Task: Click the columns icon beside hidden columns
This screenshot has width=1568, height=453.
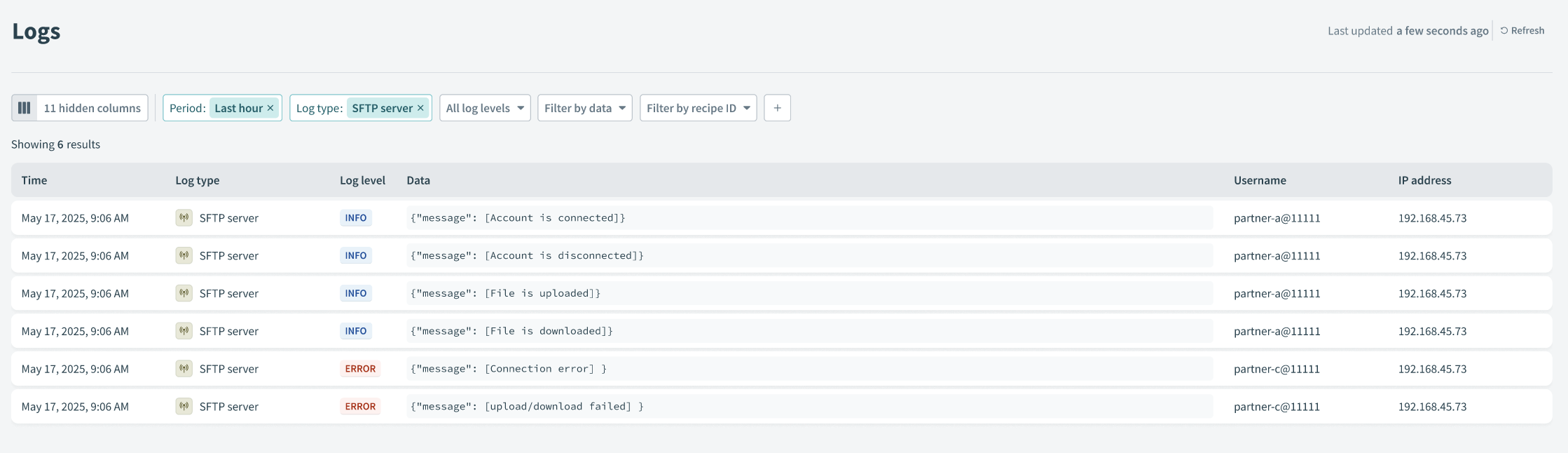Action: pyautogui.click(x=25, y=108)
